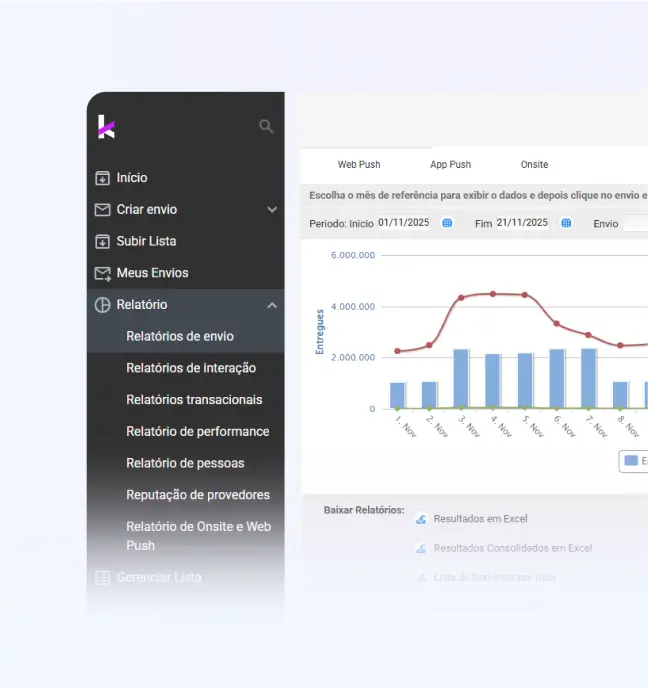Open the Fim date calendar picker icon

point(566,223)
